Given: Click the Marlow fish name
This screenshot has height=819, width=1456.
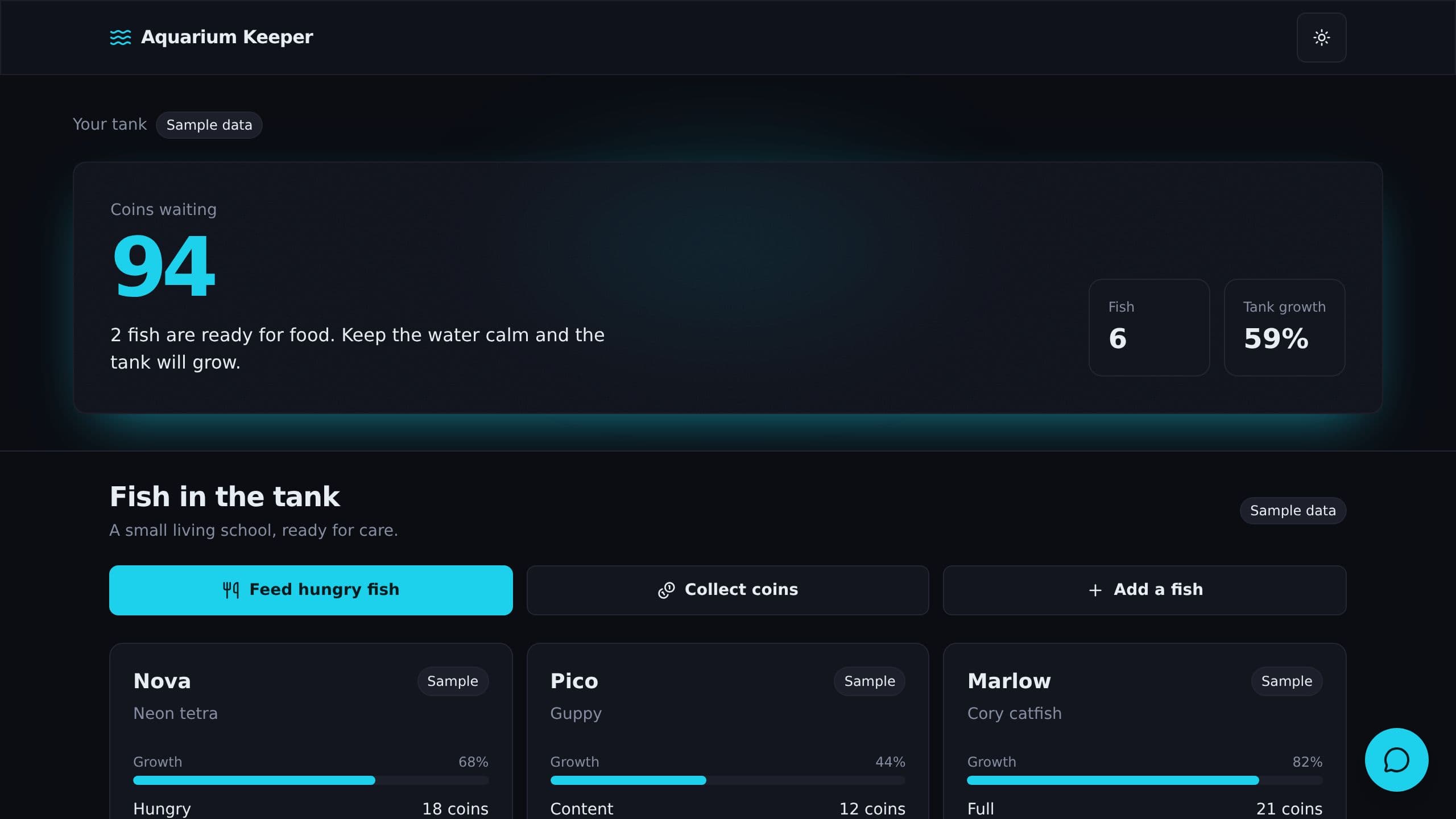Looking at the screenshot, I should [1009, 681].
